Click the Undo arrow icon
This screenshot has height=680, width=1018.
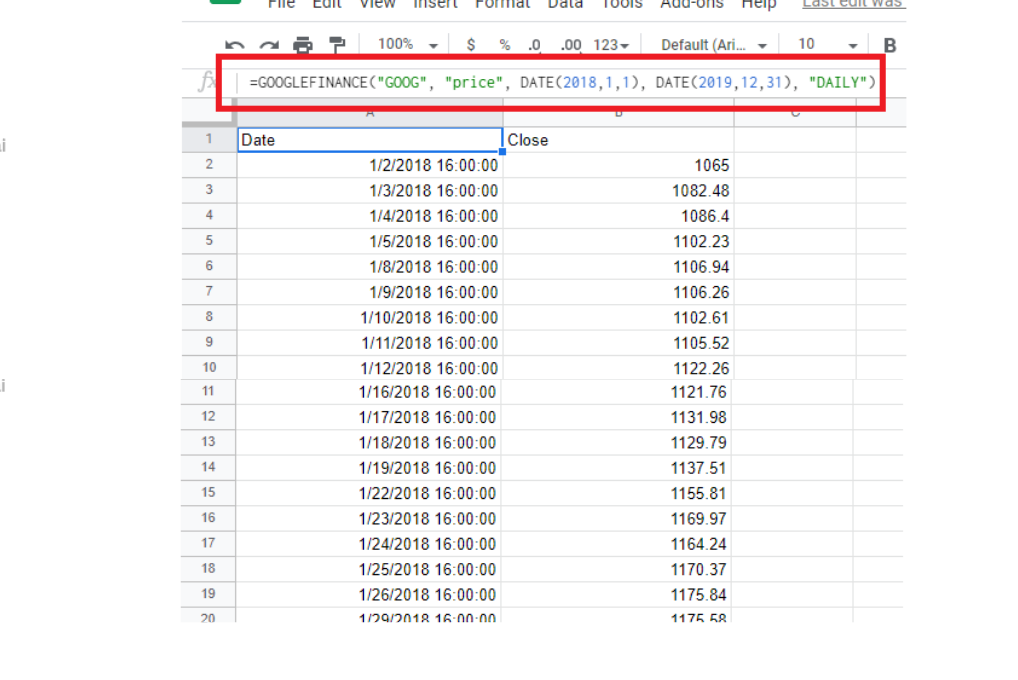click(x=235, y=46)
